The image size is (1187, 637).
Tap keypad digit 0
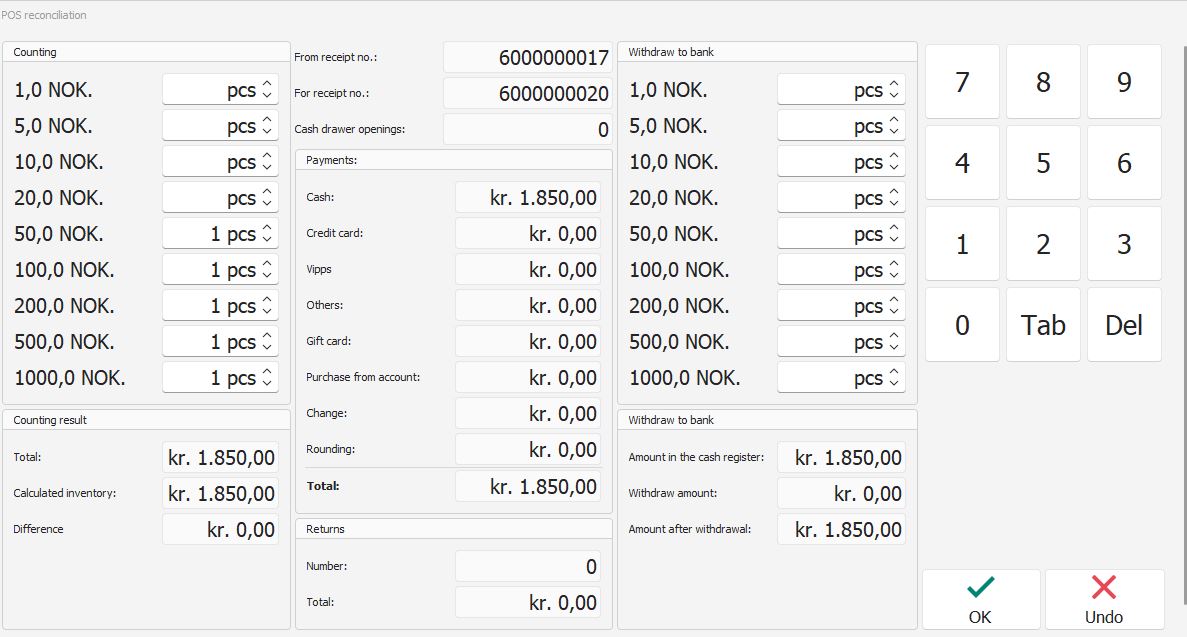pyautogui.click(x=962, y=325)
